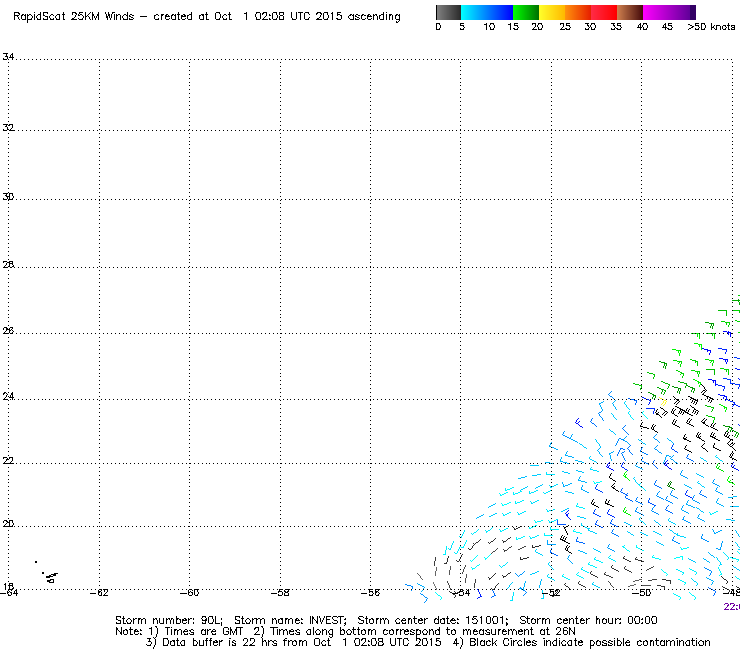Click the cyan-blue 5-15 knots legend segment
The image size is (740, 650).
tap(487, 12)
